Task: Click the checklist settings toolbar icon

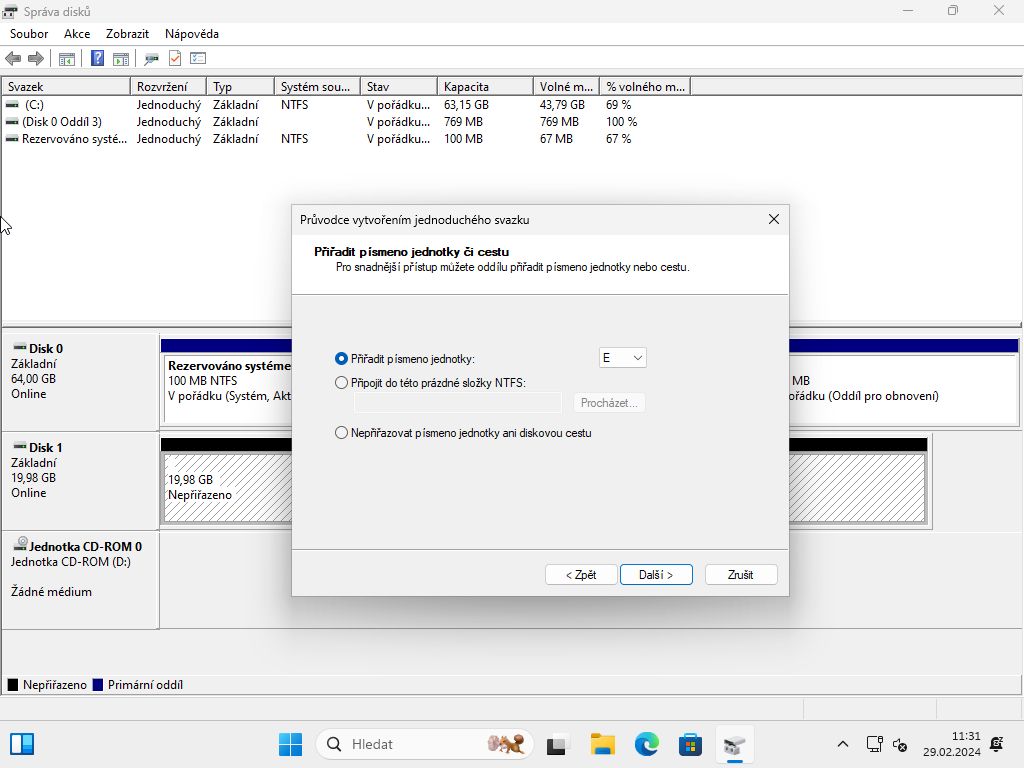Action: coord(198,59)
